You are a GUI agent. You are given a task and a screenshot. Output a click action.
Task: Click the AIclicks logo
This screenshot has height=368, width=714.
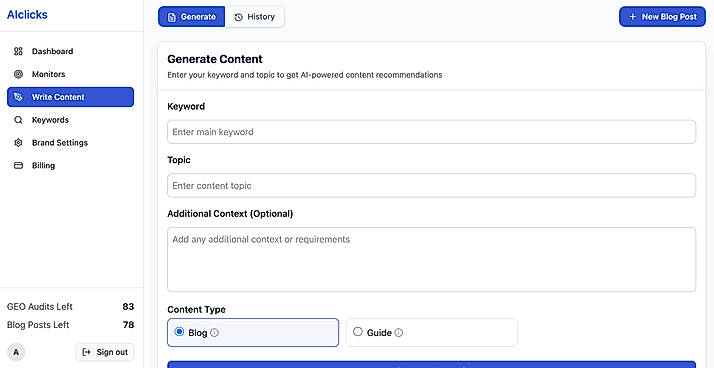click(27, 15)
